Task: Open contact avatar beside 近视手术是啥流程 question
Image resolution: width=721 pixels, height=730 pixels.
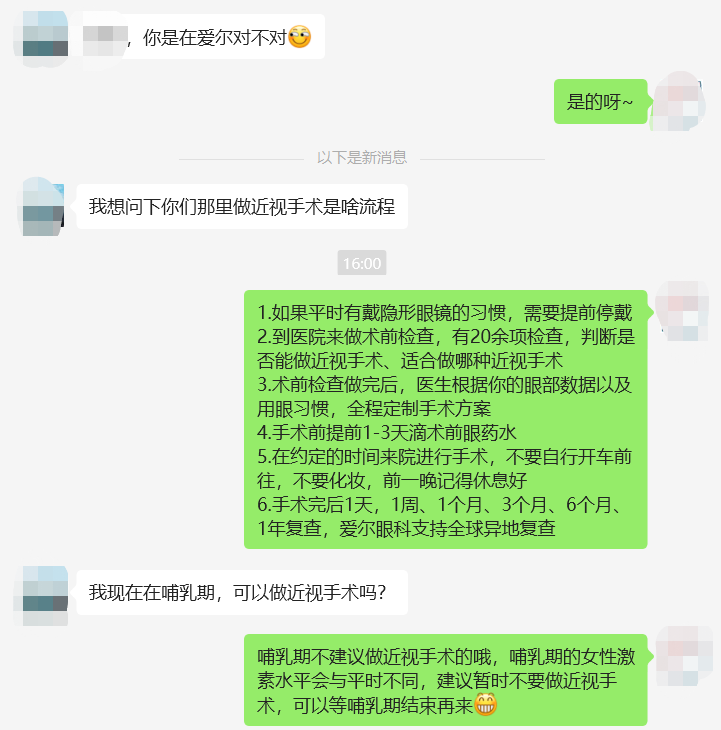Action: [x=43, y=206]
